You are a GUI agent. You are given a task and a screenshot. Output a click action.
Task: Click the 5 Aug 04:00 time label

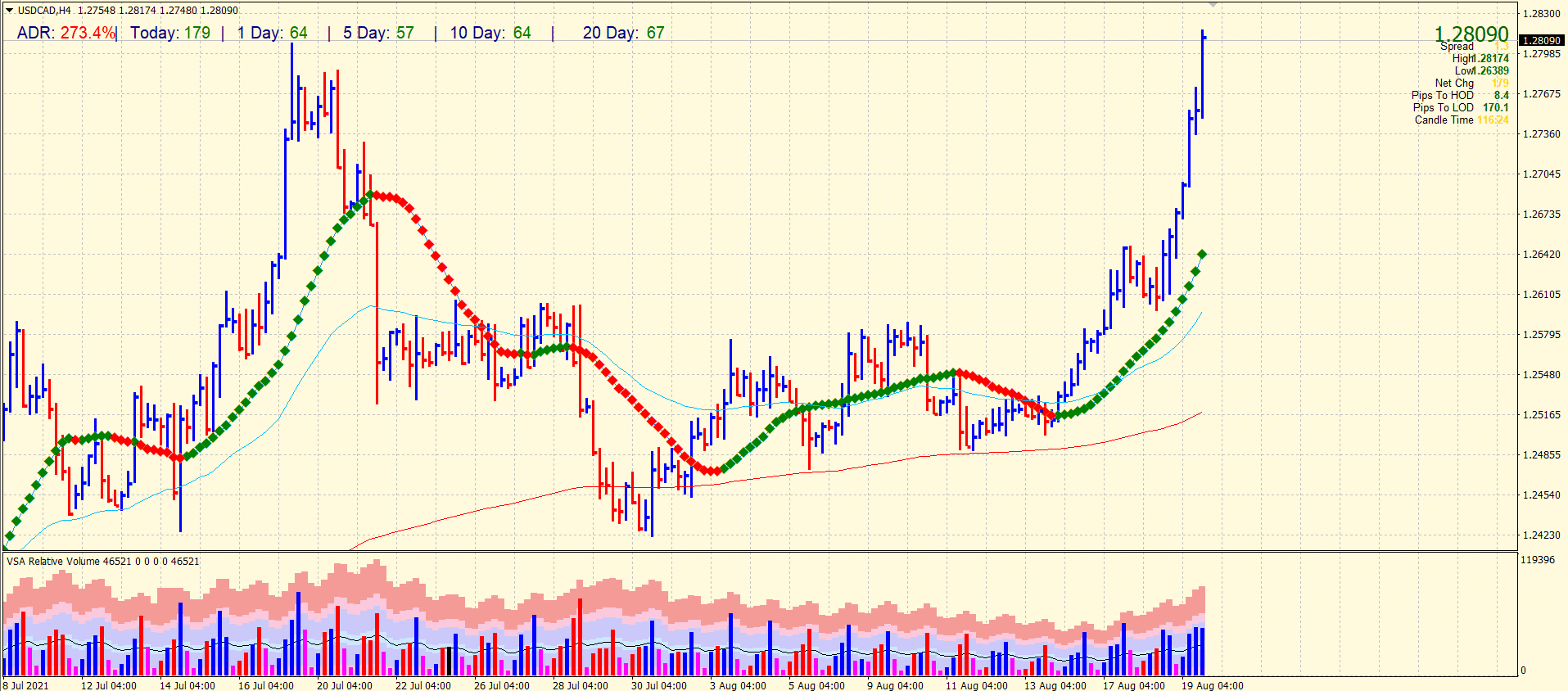coord(816,685)
